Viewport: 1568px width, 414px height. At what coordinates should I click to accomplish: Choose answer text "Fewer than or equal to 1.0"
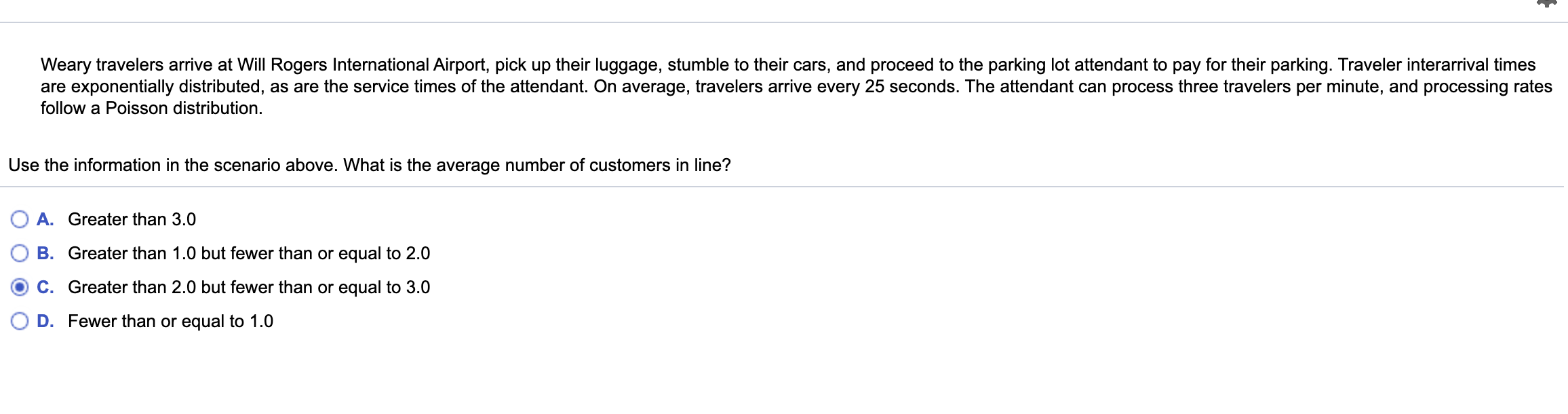(x=171, y=321)
